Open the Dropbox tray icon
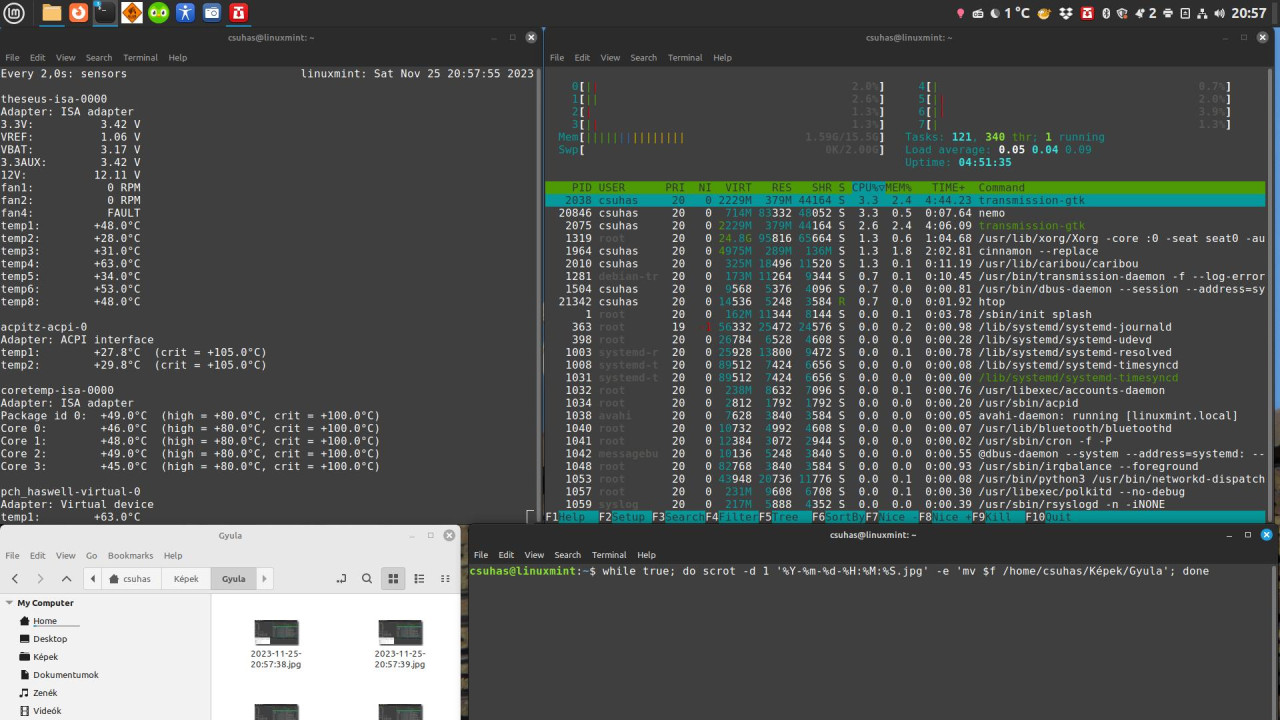The image size is (1280, 720). 1066,13
